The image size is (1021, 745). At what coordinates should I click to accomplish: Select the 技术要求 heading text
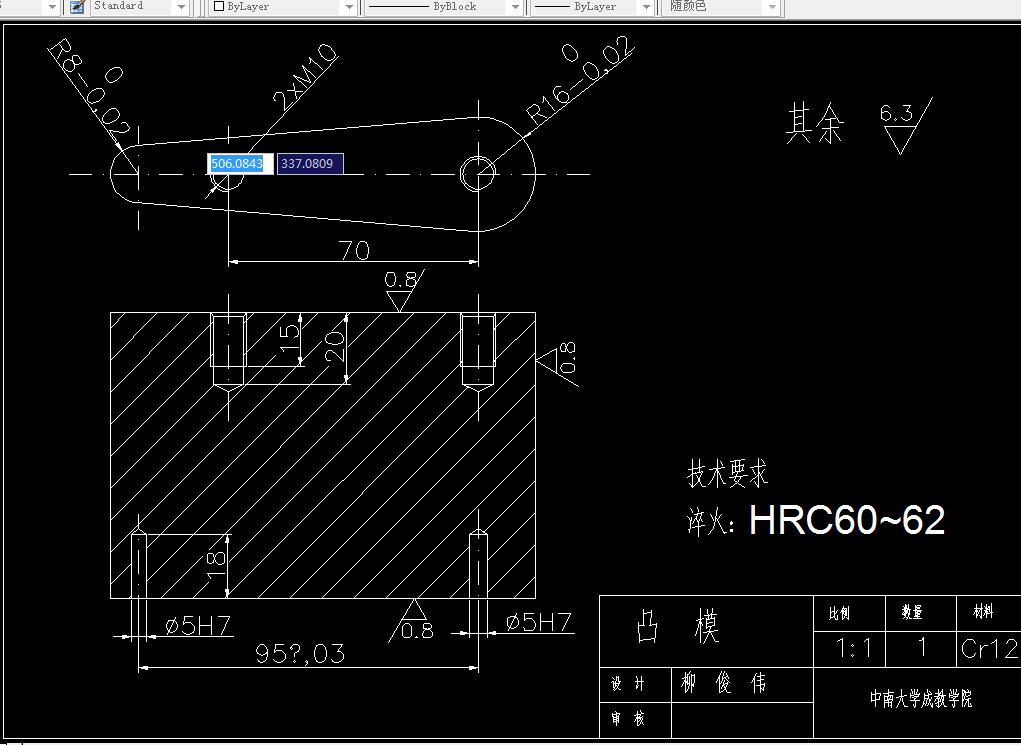tap(727, 473)
